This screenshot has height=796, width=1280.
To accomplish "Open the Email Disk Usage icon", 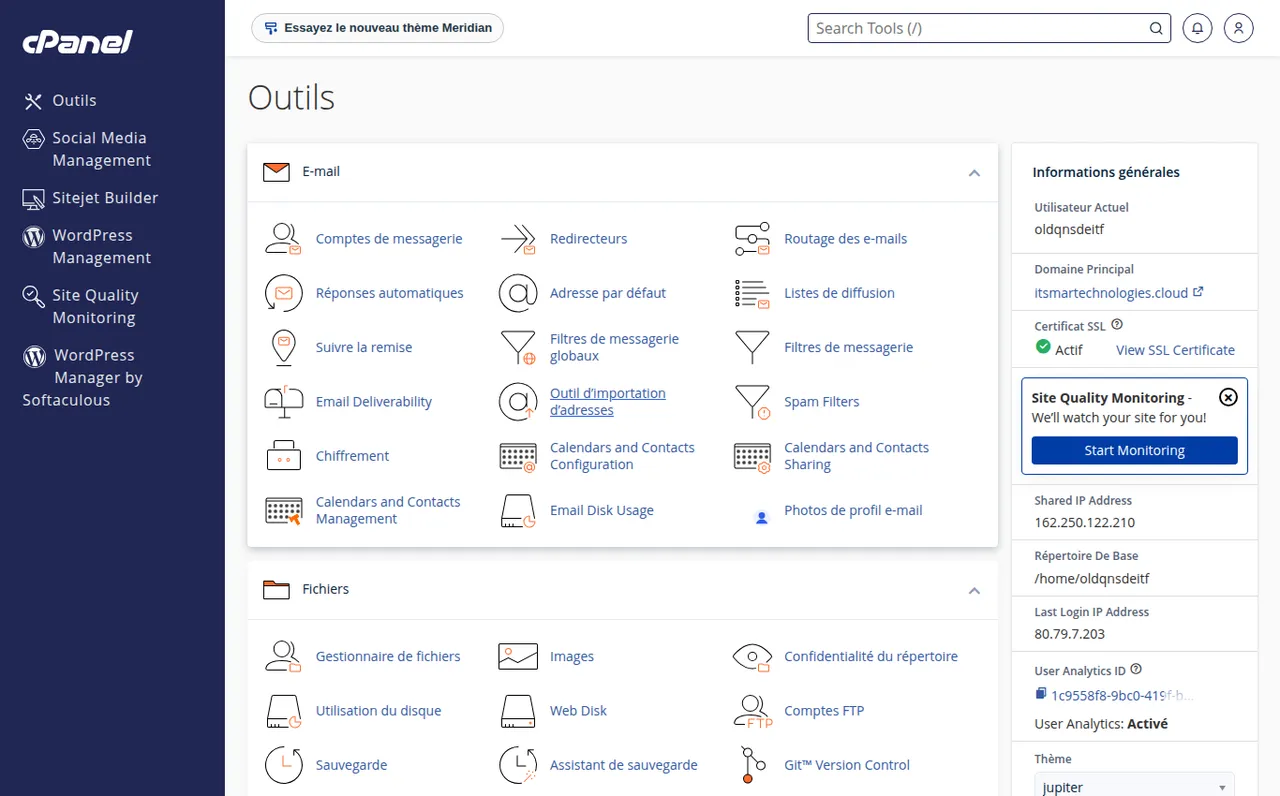I will coord(518,510).
